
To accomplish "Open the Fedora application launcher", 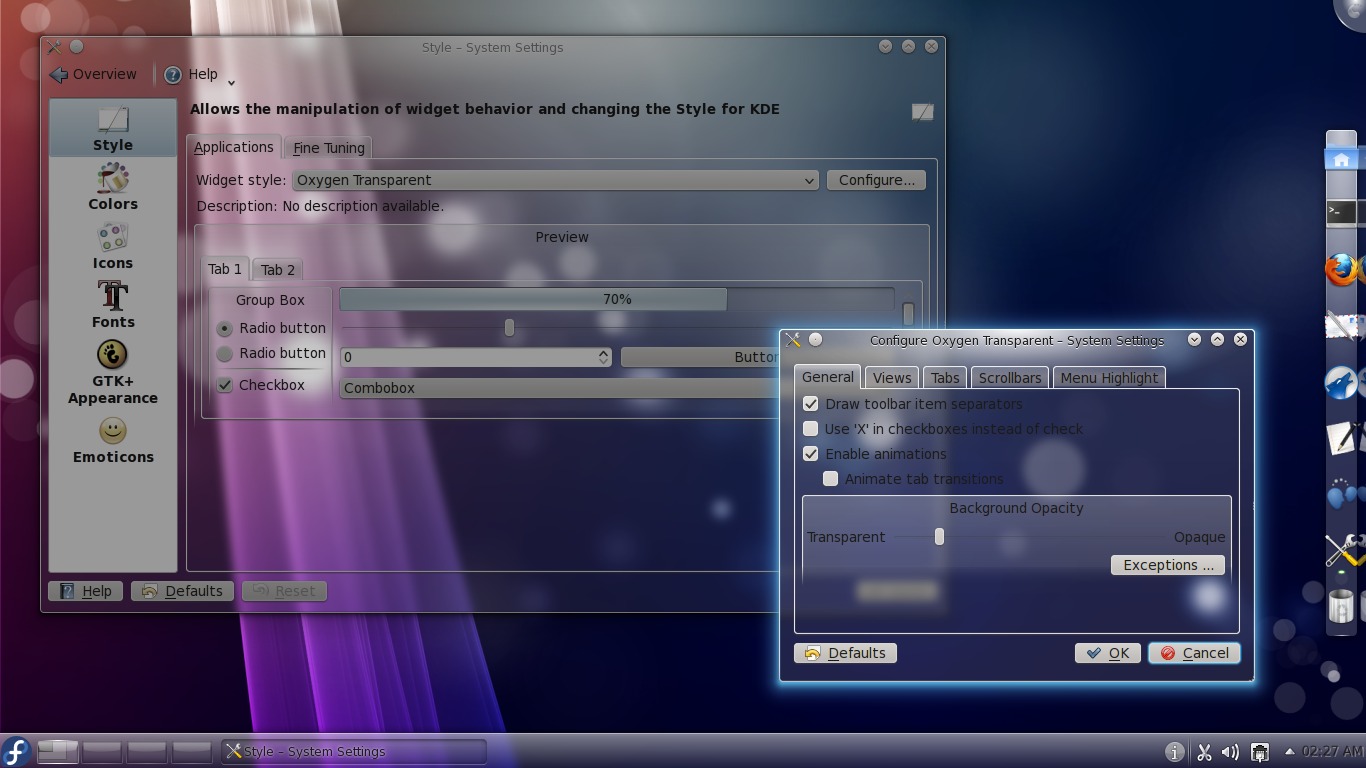I will tap(16, 751).
